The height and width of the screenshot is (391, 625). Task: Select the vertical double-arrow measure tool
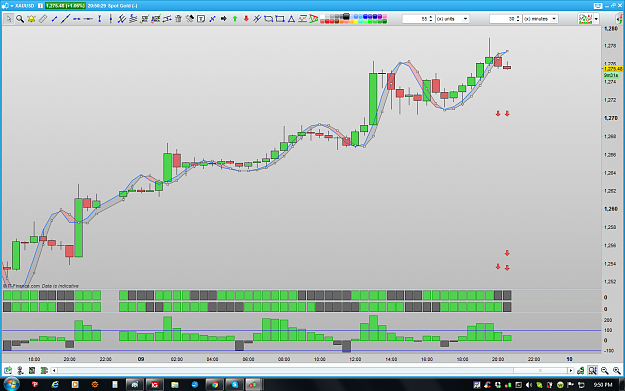tap(100, 19)
